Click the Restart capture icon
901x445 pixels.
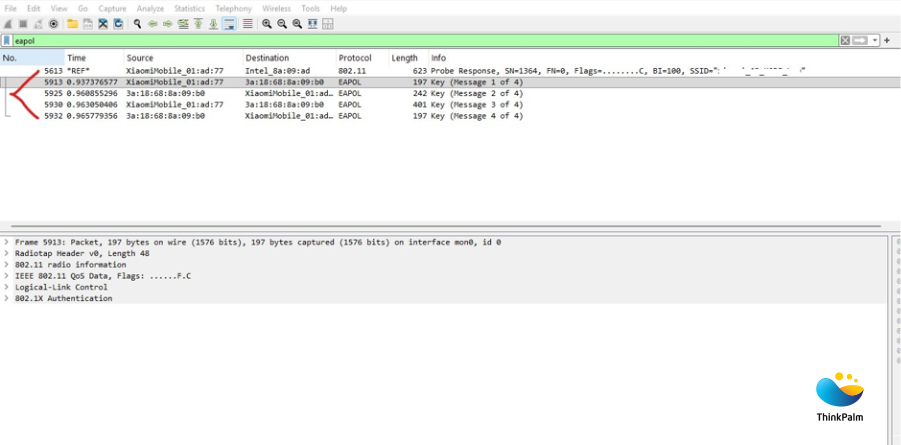(x=38, y=24)
